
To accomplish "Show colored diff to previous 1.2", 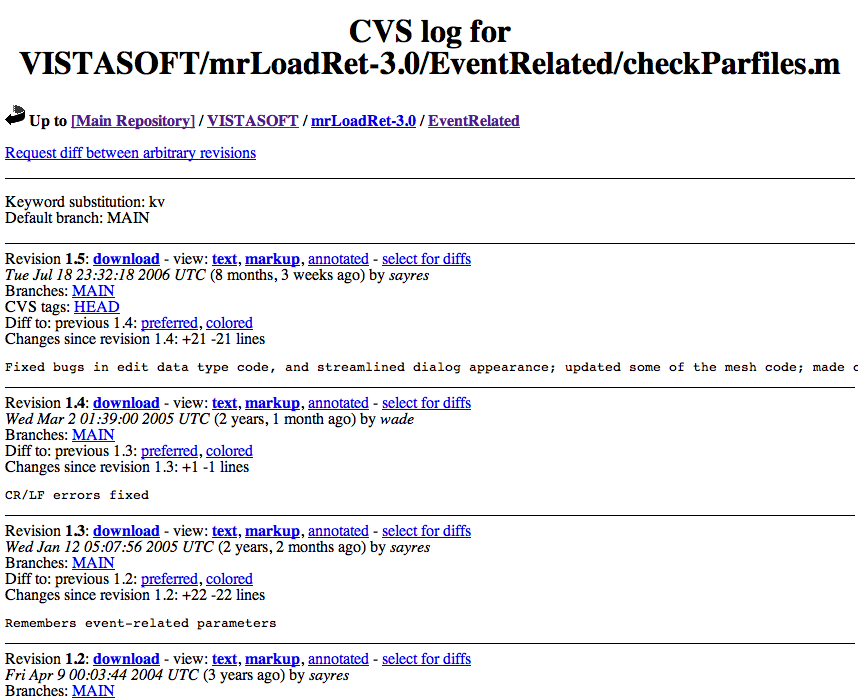I will [229, 579].
